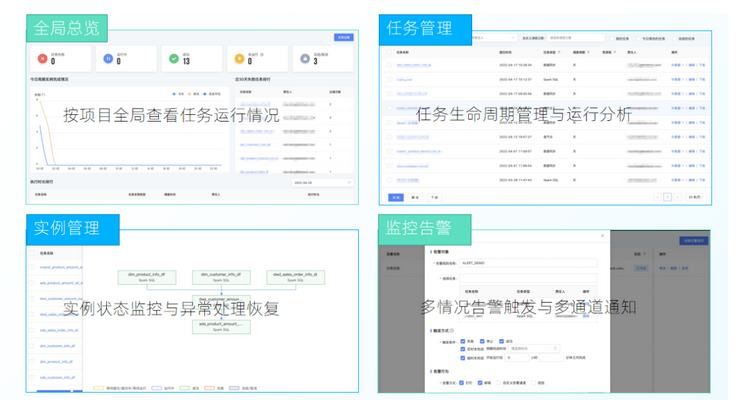Viewport: 742px width, 416px height.
Task: Close the alert configuration dialog
Action: click(602, 236)
